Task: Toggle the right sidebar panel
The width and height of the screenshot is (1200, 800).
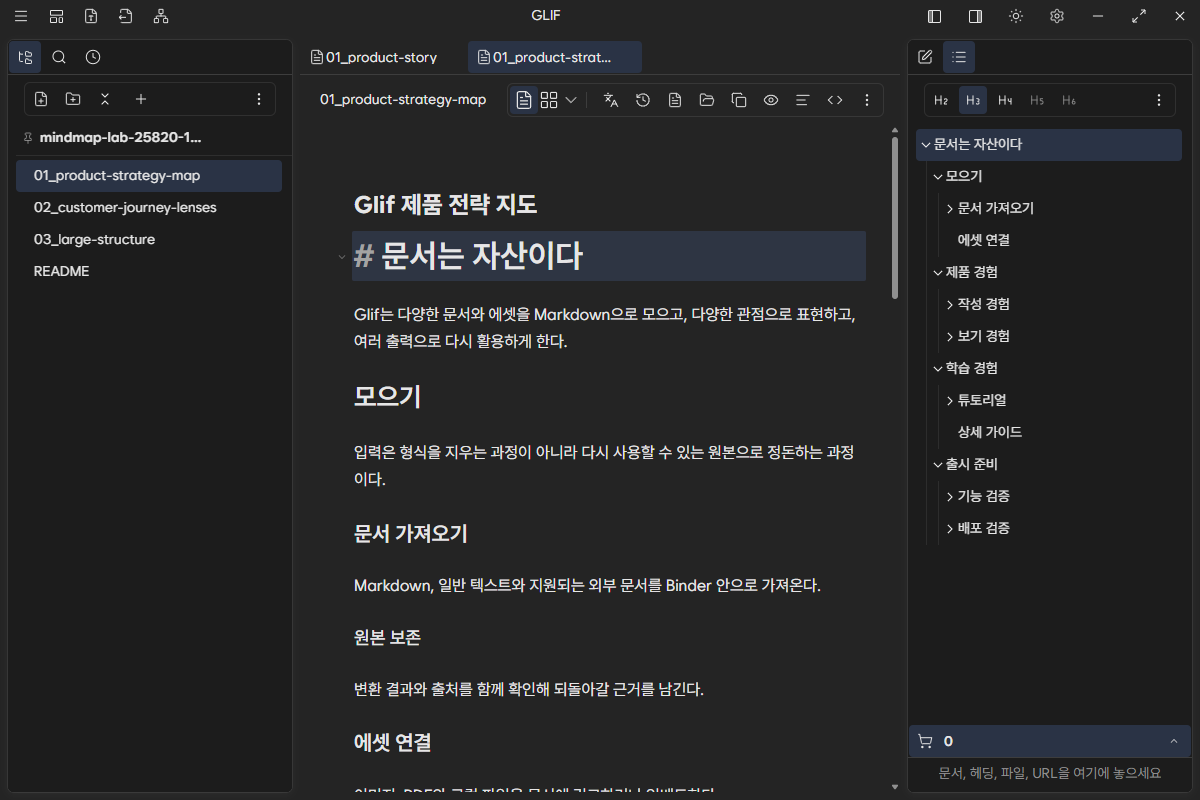Action: coord(975,16)
